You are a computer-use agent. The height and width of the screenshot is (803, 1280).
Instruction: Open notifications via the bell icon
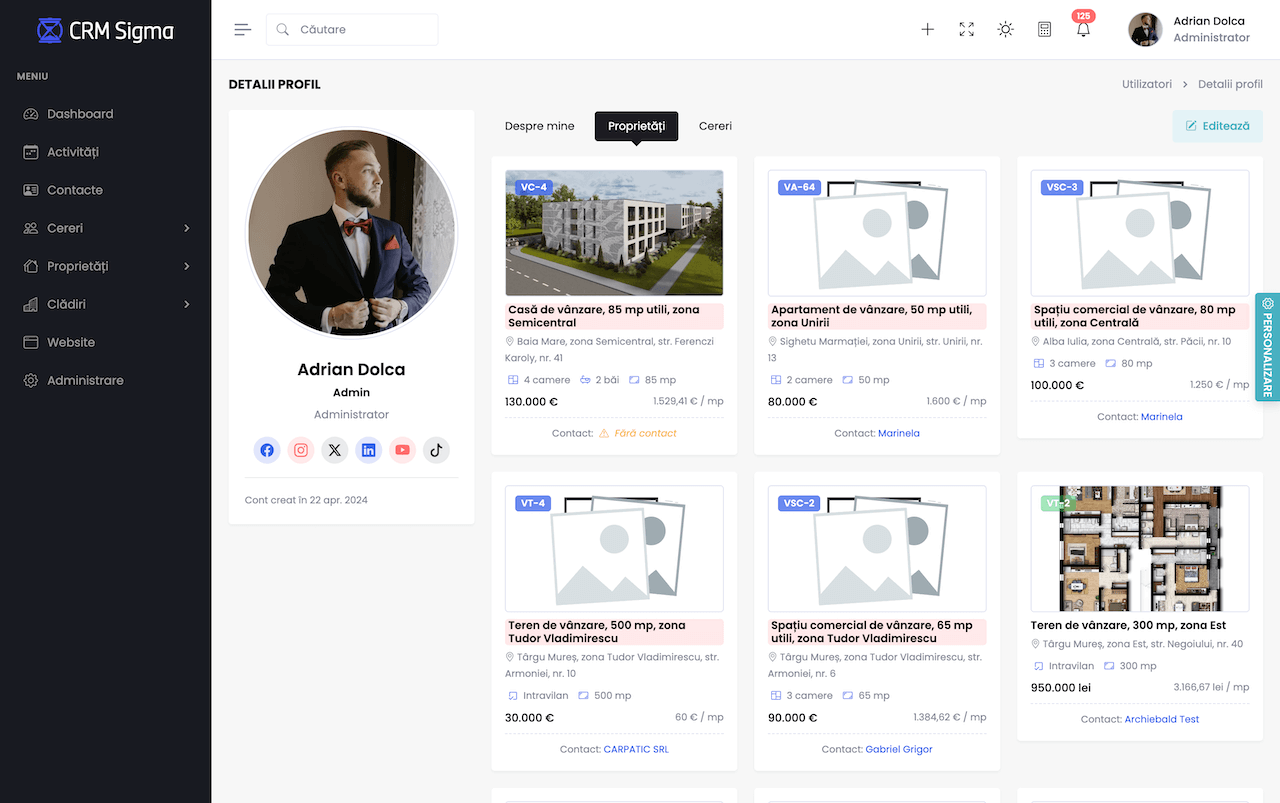pos(1082,30)
